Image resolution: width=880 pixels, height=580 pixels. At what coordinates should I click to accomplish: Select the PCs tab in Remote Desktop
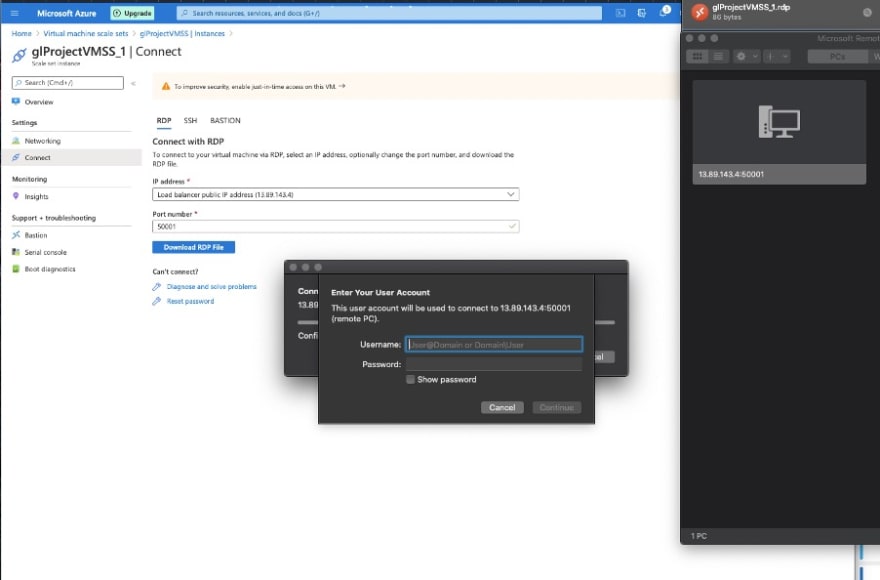click(837, 57)
